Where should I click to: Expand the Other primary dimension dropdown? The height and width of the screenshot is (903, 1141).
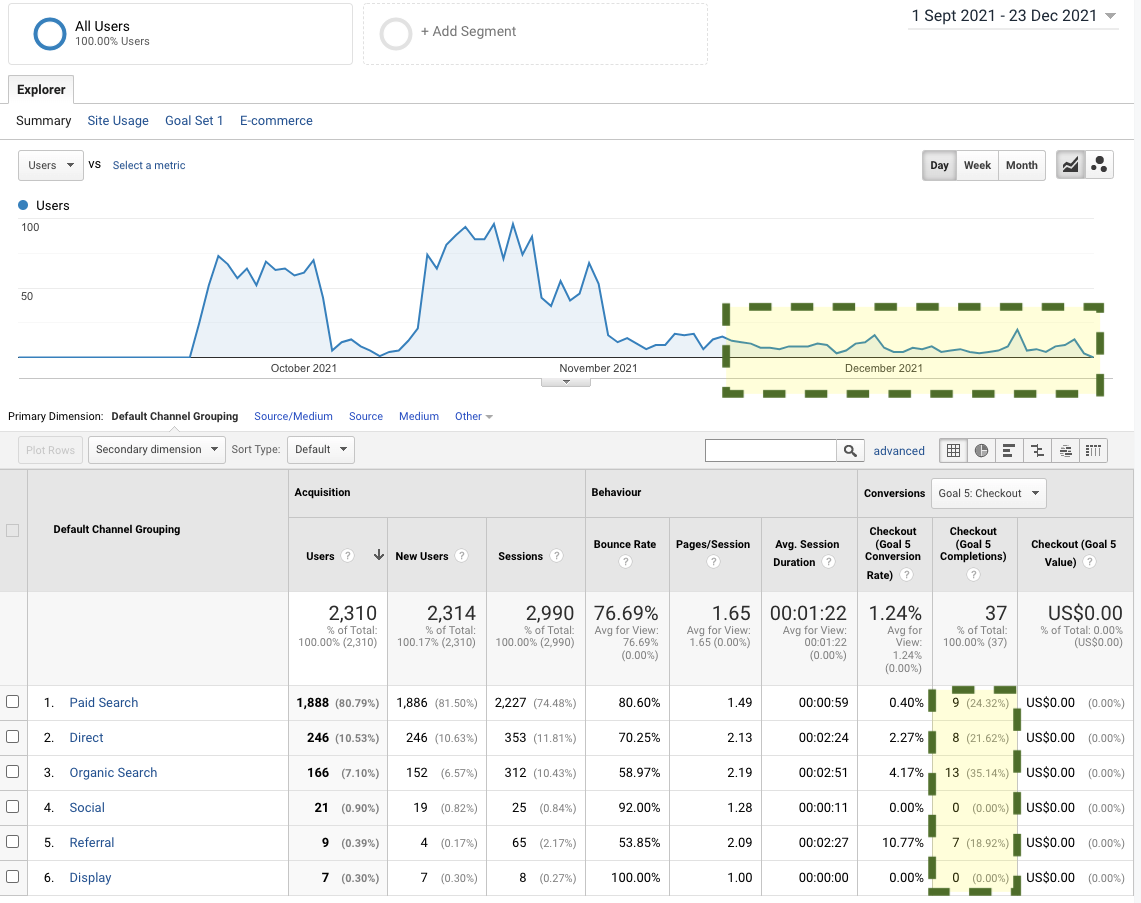point(474,416)
